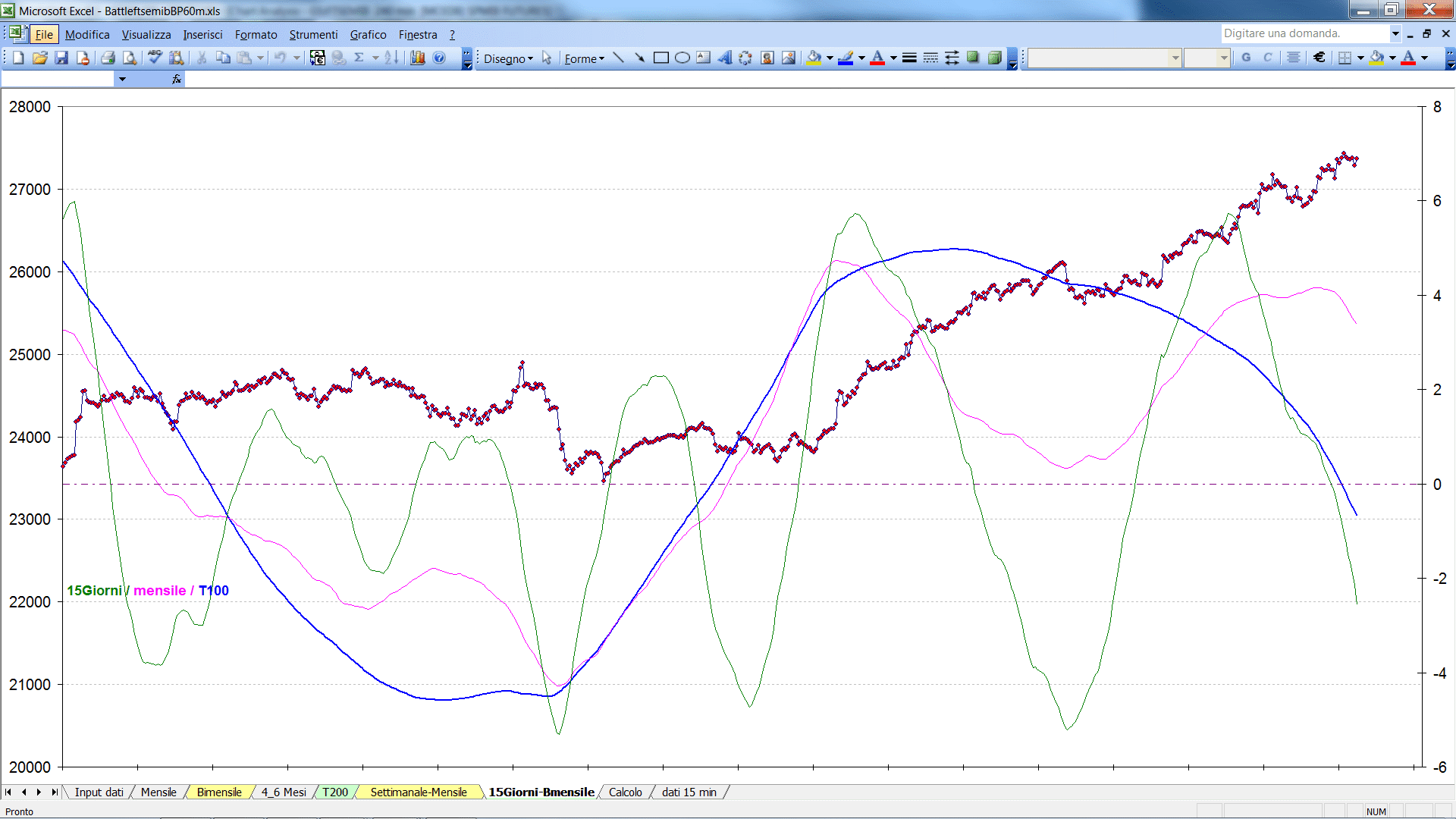Expand the Undo history dropdown arrow
Image resolution: width=1456 pixels, height=819 pixels.
pyautogui.click(x=297, y=58)
